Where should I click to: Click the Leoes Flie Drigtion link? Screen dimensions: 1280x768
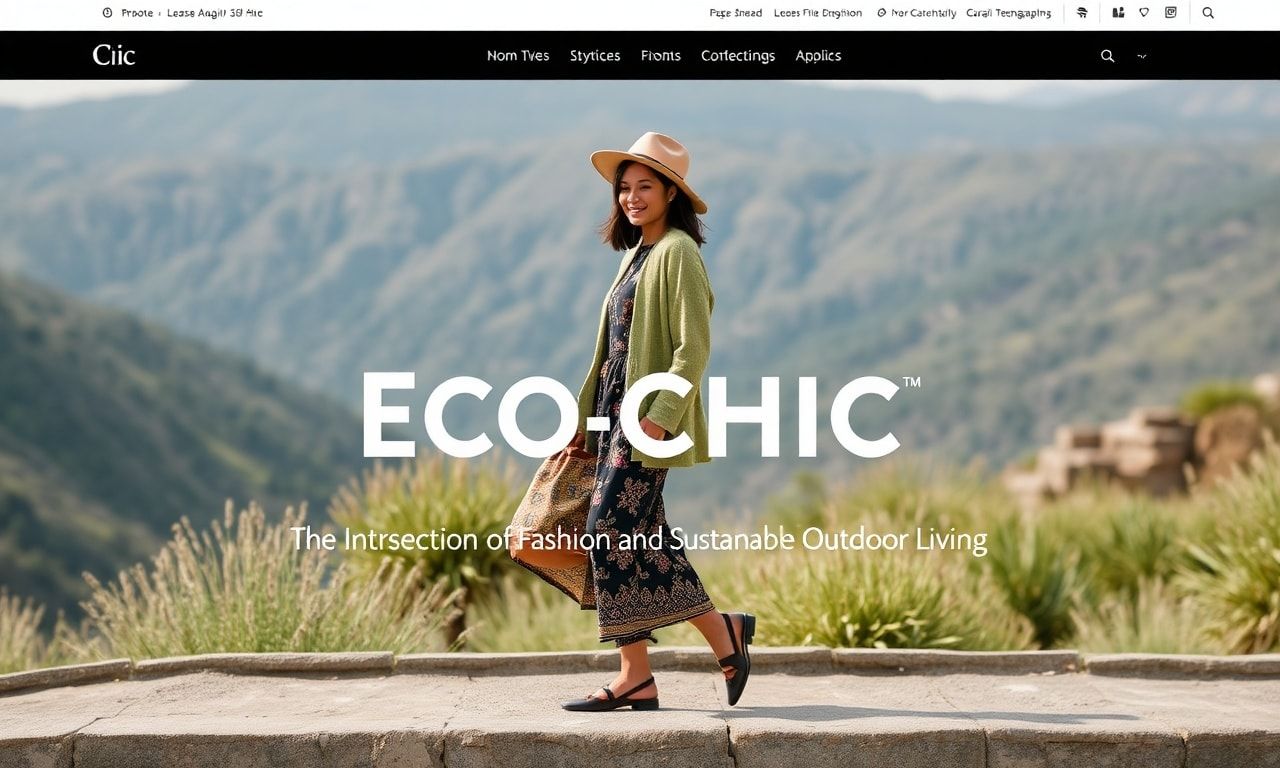point(818,13)
